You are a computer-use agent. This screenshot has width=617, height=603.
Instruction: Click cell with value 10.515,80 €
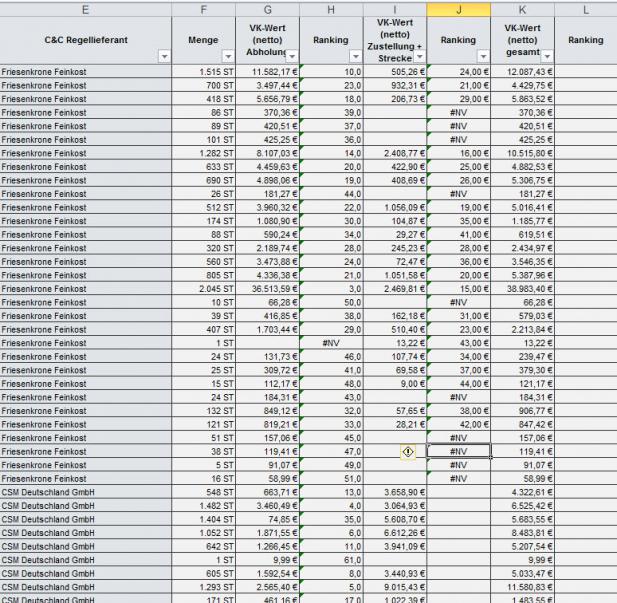pos(523,153)
